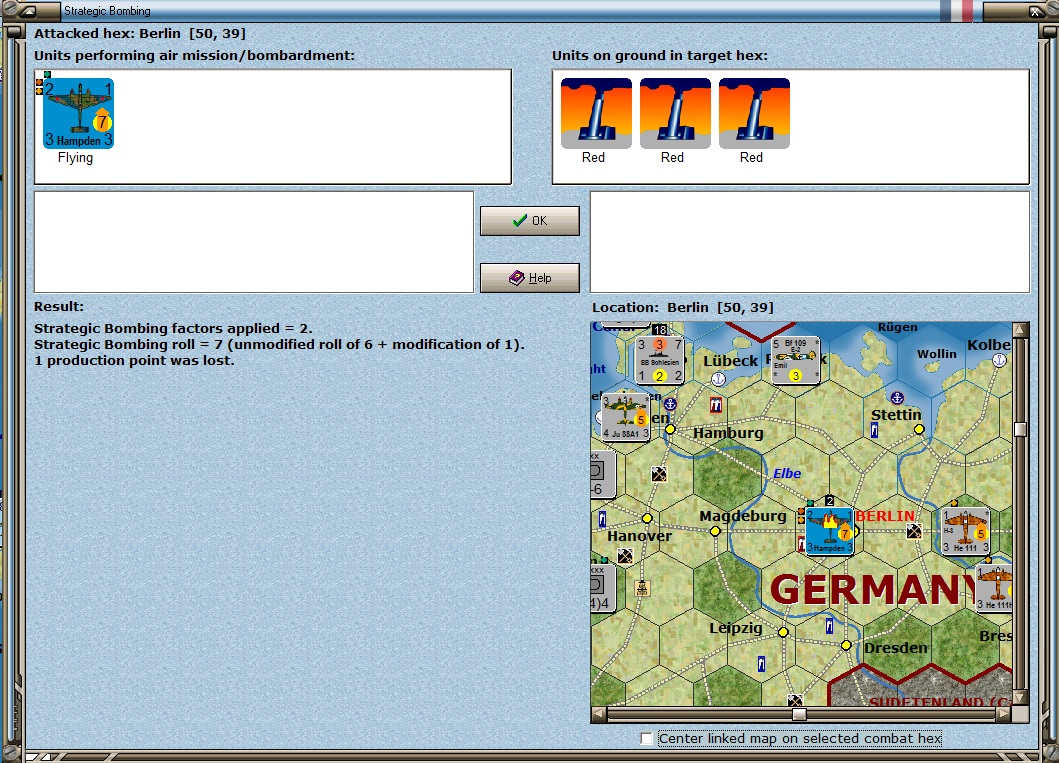The width and height of the screenshot is (1059, 763).
Task: Click the Hanover city marker on map
Action: point(647,519)
